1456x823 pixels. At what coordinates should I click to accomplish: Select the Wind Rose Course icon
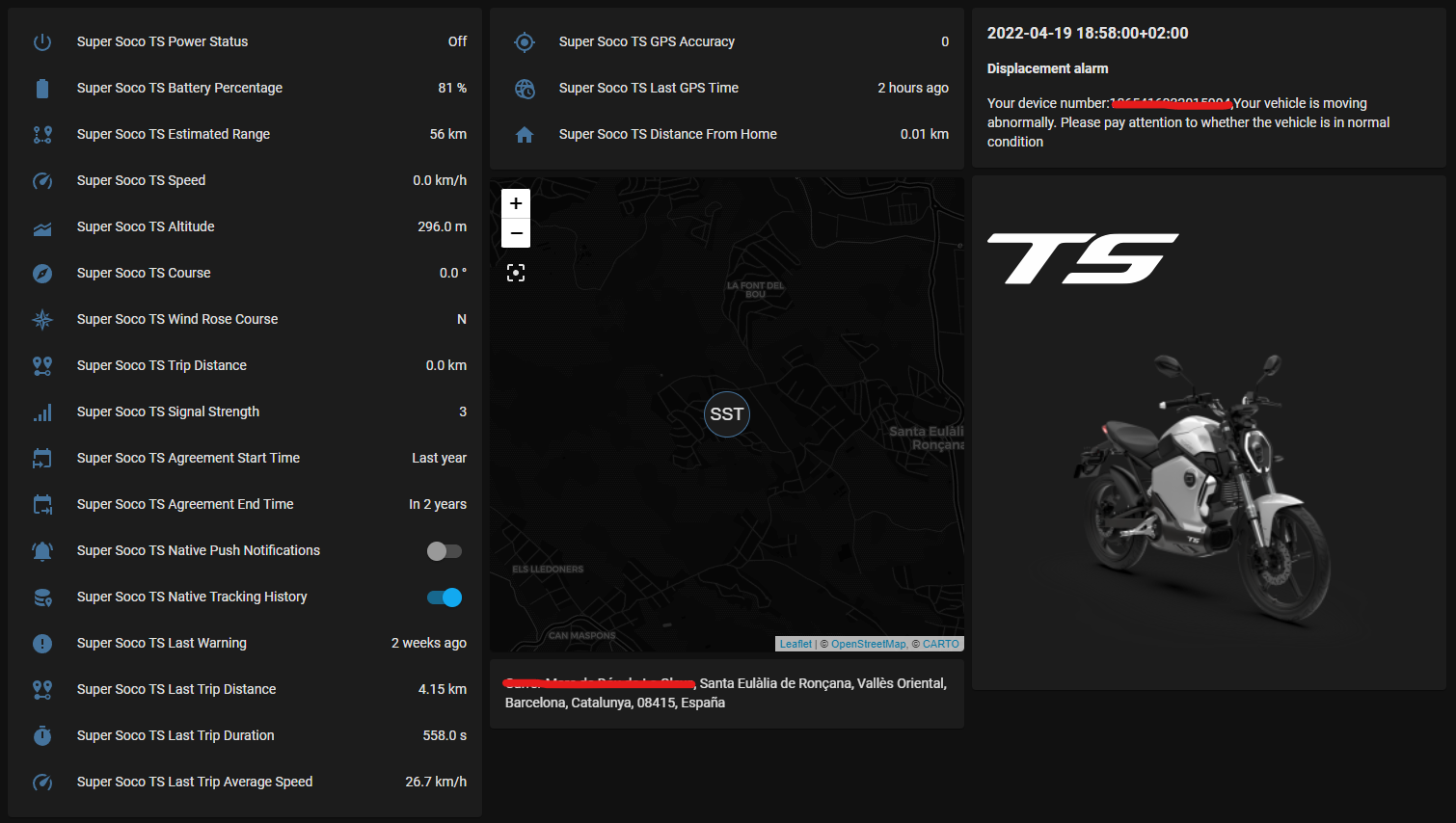pos(42,319)
